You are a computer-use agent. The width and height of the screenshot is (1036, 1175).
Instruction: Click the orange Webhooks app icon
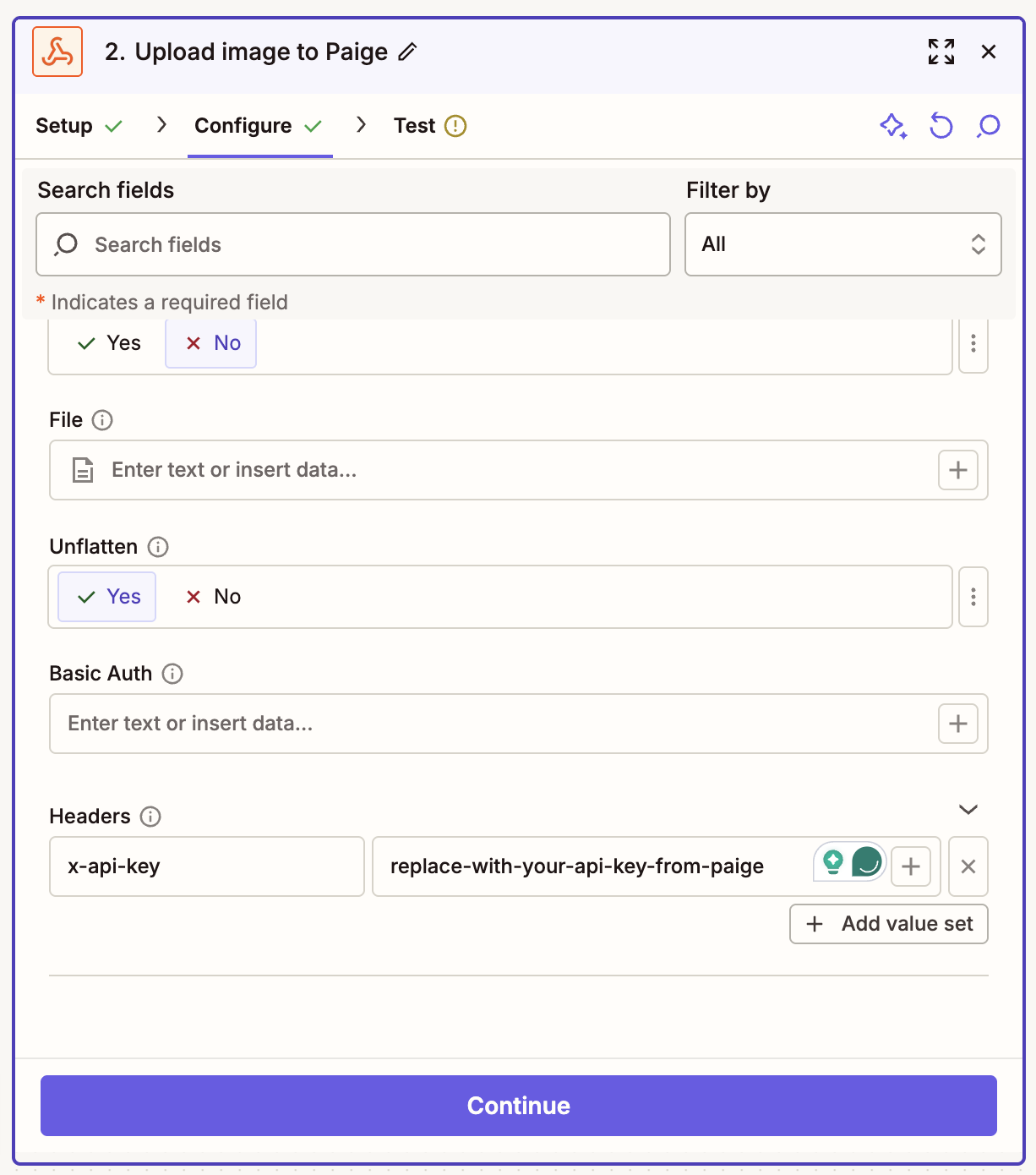point(57,52)
